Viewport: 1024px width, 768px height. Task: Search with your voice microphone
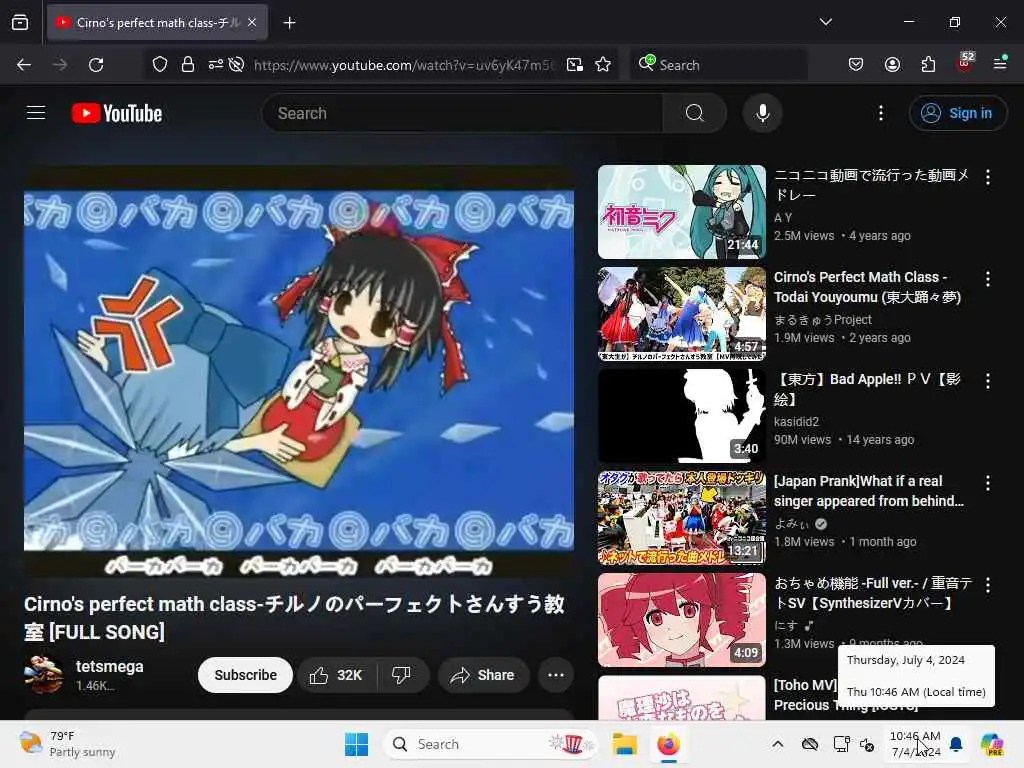tap(762, 113)
